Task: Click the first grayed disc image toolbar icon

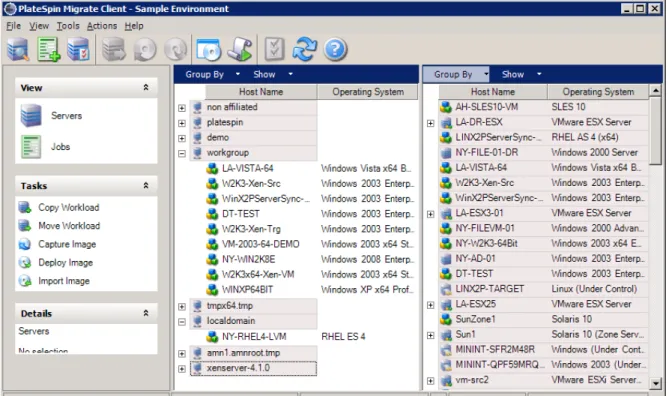Action: [145, 50]
